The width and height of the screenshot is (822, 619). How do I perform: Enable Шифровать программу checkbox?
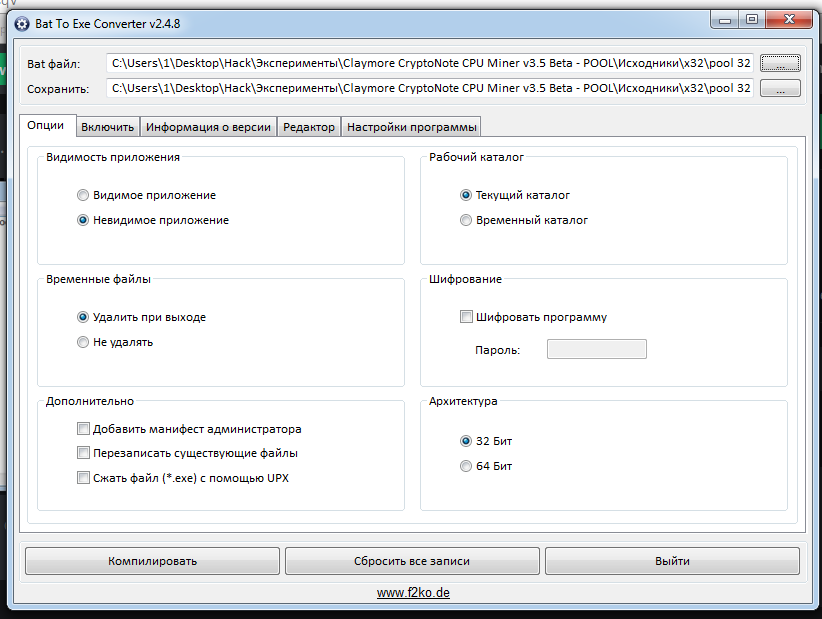click(466, 317)
